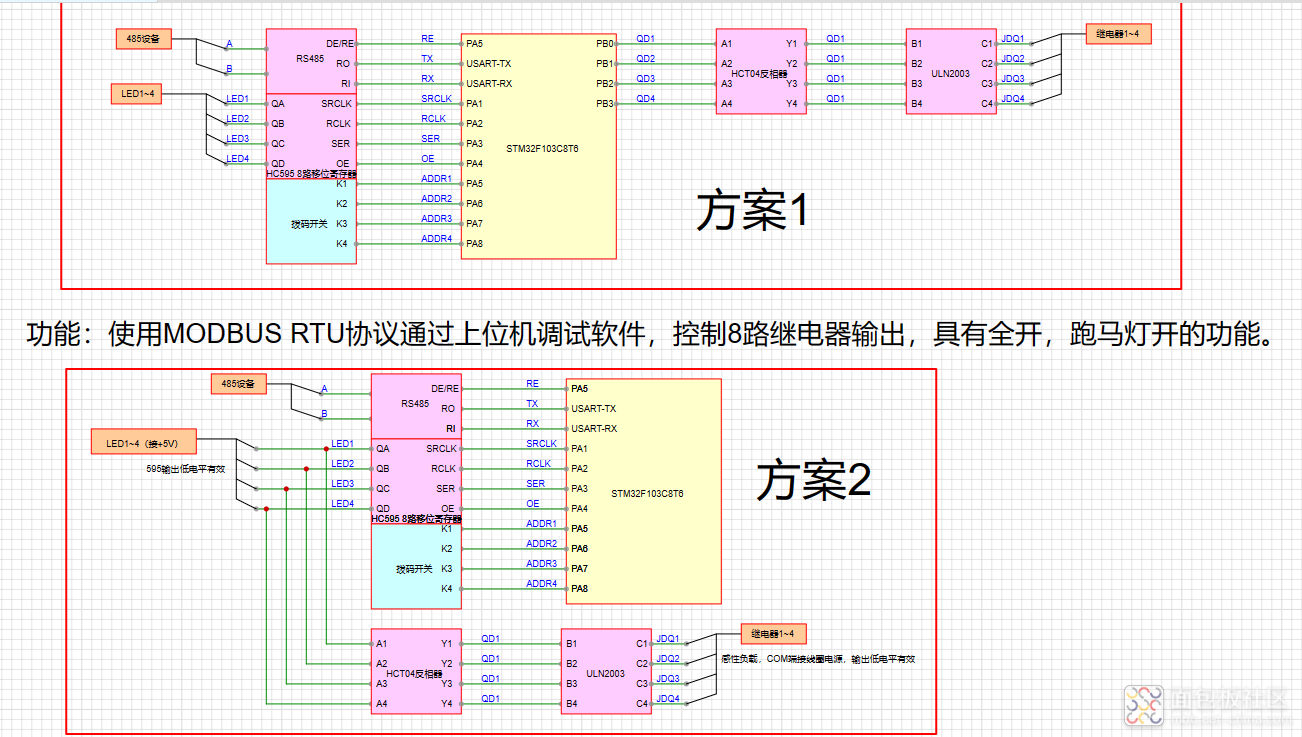Click the PB3 pin label

(x=604, y=104)
